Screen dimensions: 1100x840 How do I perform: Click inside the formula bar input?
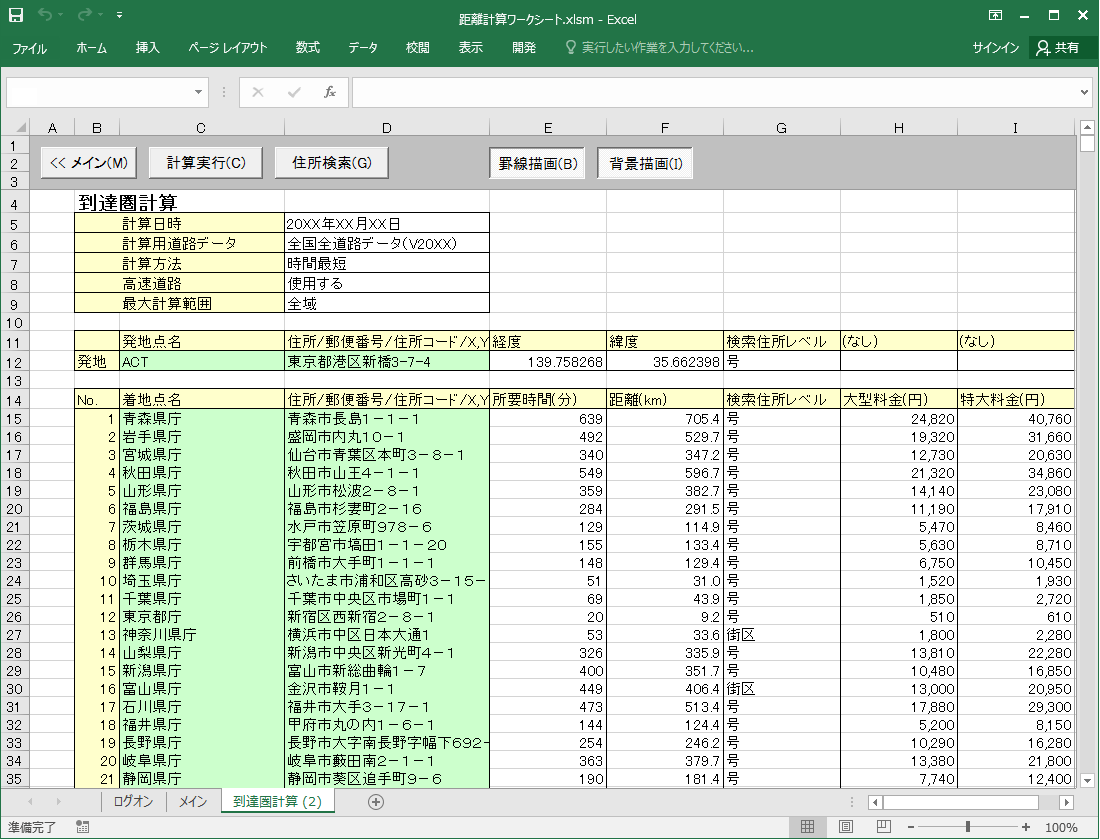713,92
